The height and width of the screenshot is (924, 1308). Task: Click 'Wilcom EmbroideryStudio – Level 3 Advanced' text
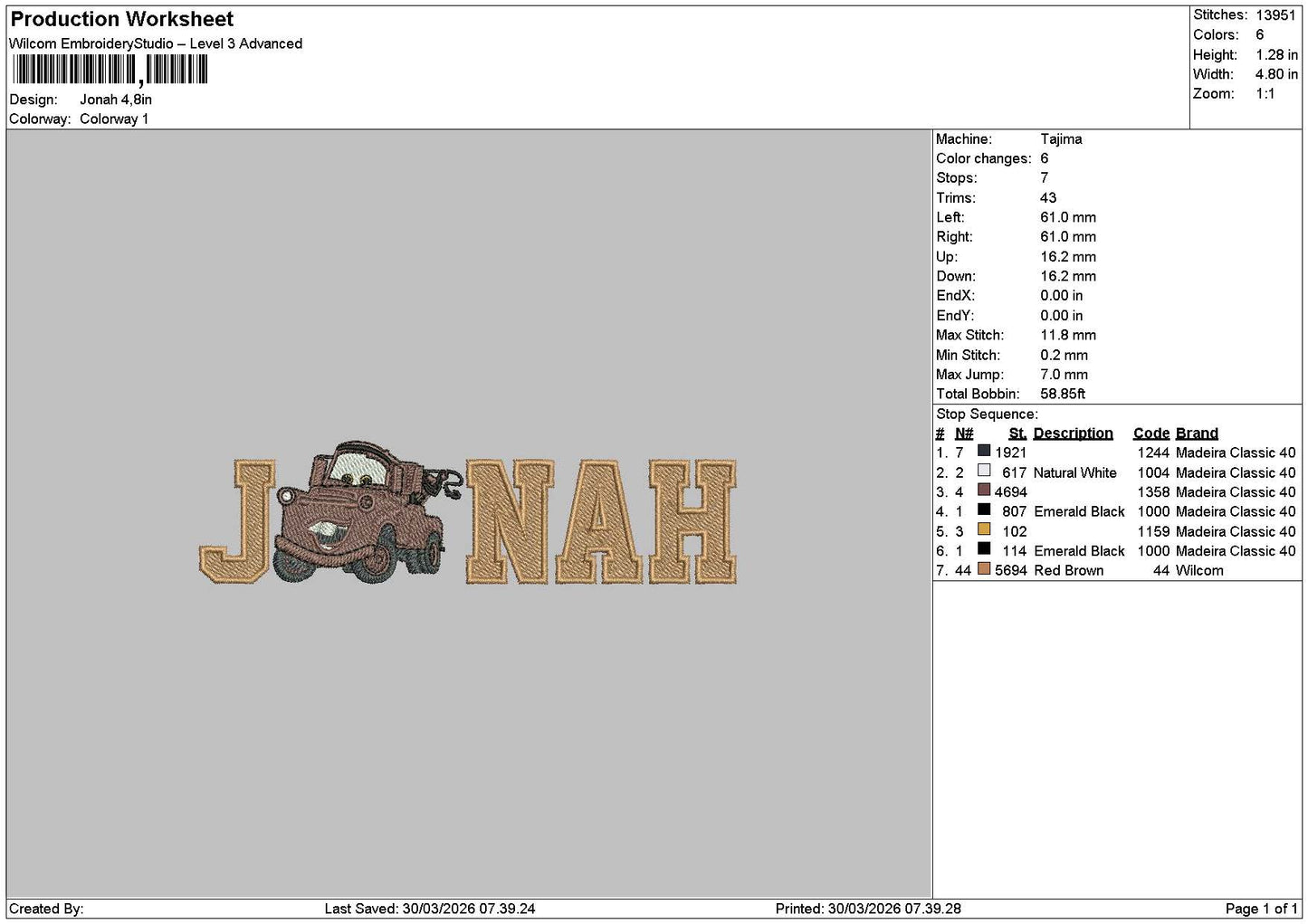coord(156,43)
